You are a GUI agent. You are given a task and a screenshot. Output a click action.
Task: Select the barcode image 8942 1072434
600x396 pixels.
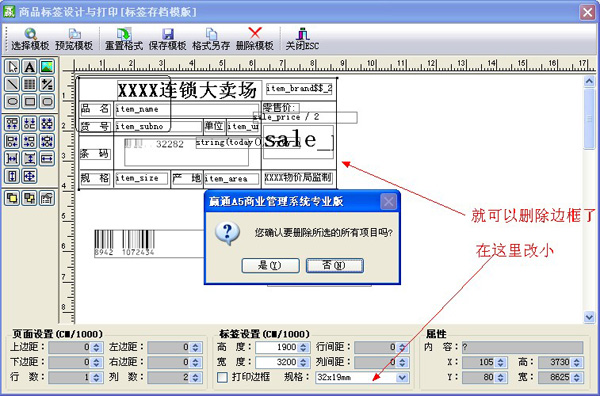point(148,243)
